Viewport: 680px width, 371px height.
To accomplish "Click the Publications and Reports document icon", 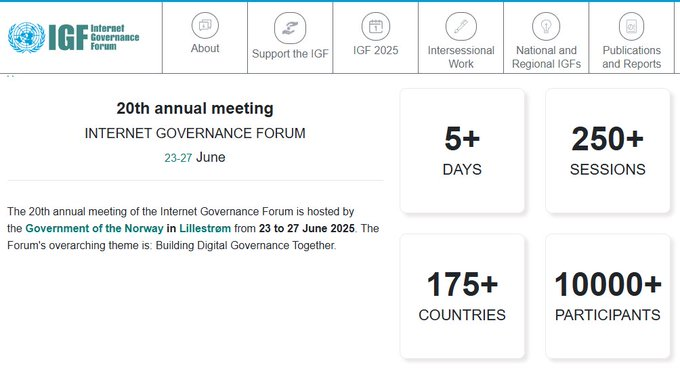I will 631,26.
